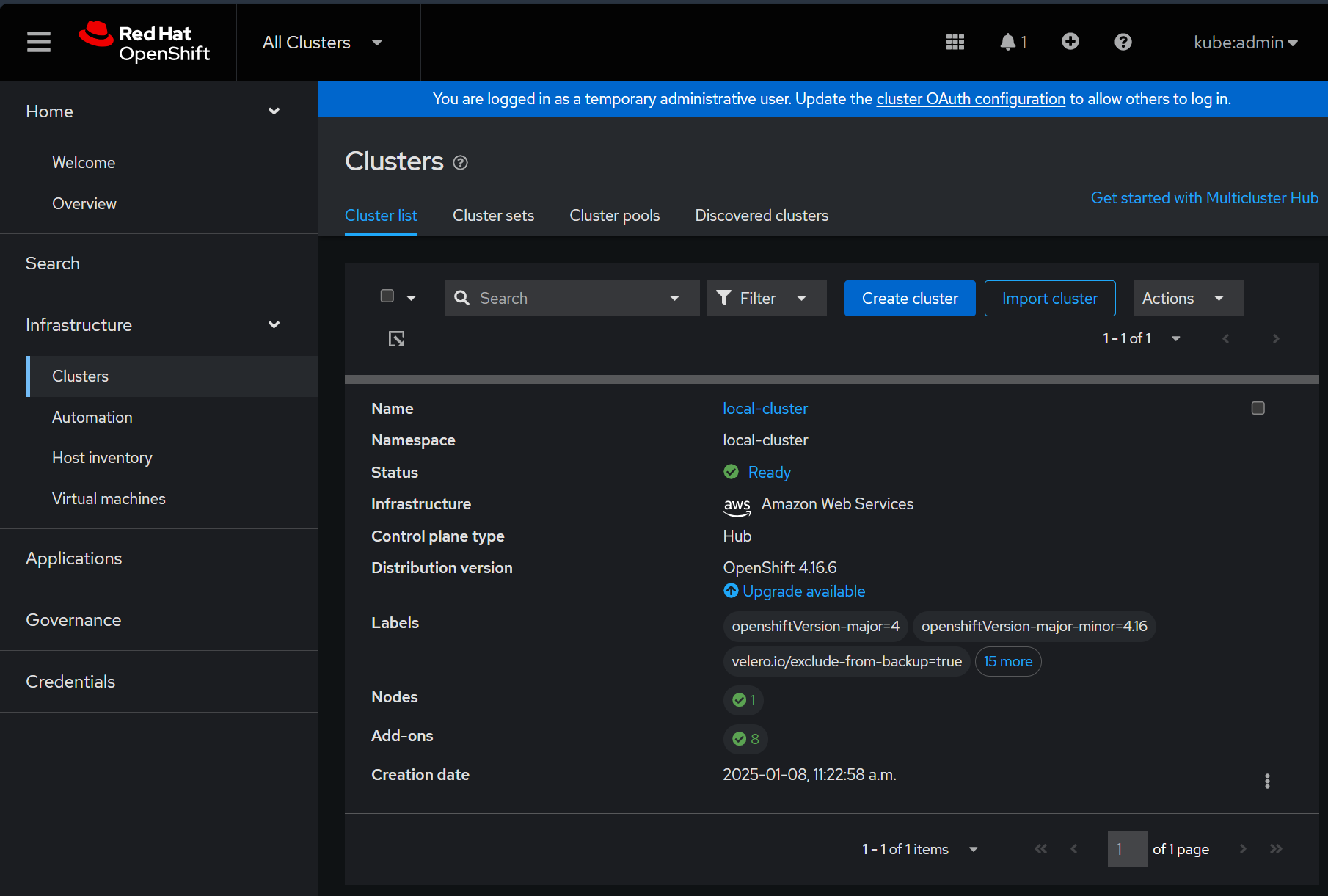Image resolution: width=1328 pixels, height=896 pixels.
Task: Open the Overview page in sidebar
Action: [x=84, y=204]
